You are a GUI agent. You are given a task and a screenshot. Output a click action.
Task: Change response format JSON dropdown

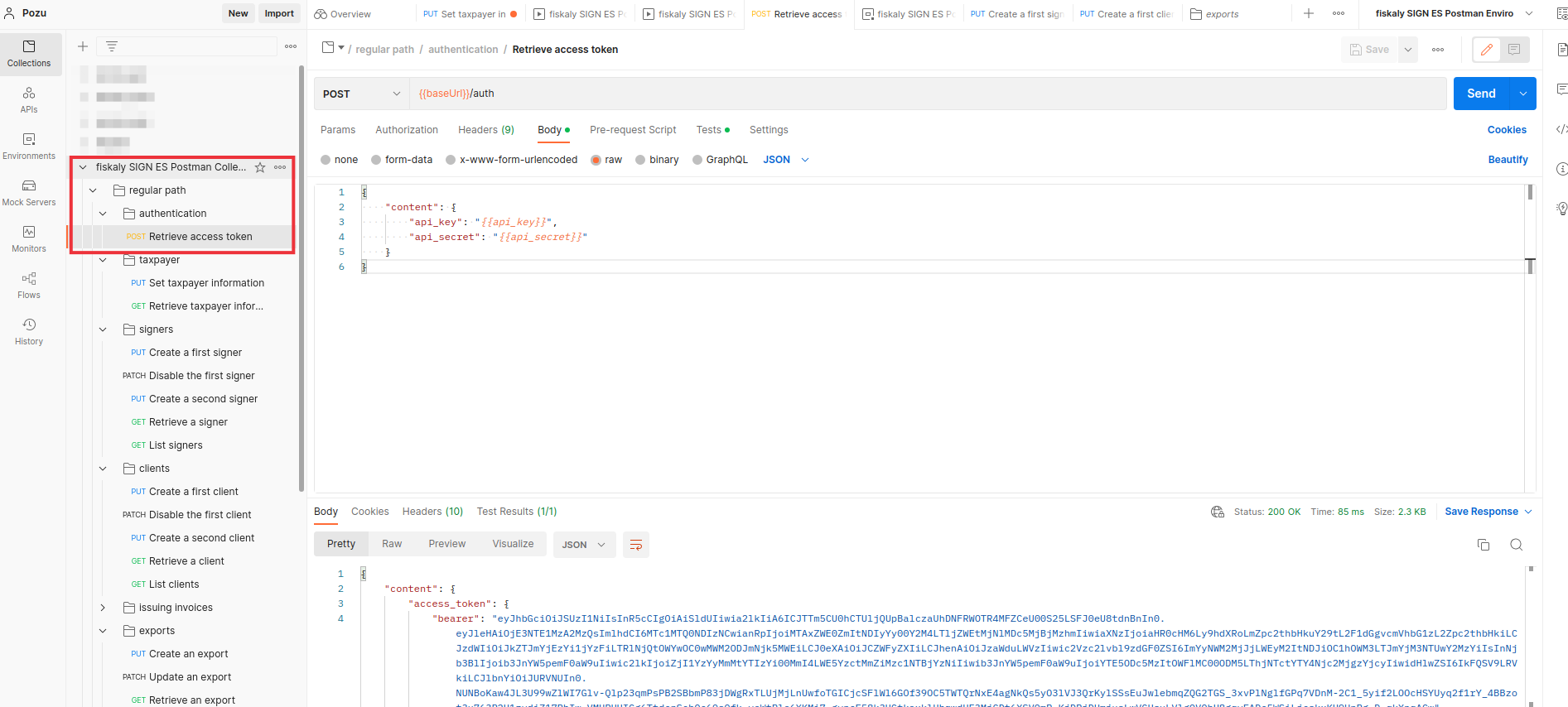[584, 545]
